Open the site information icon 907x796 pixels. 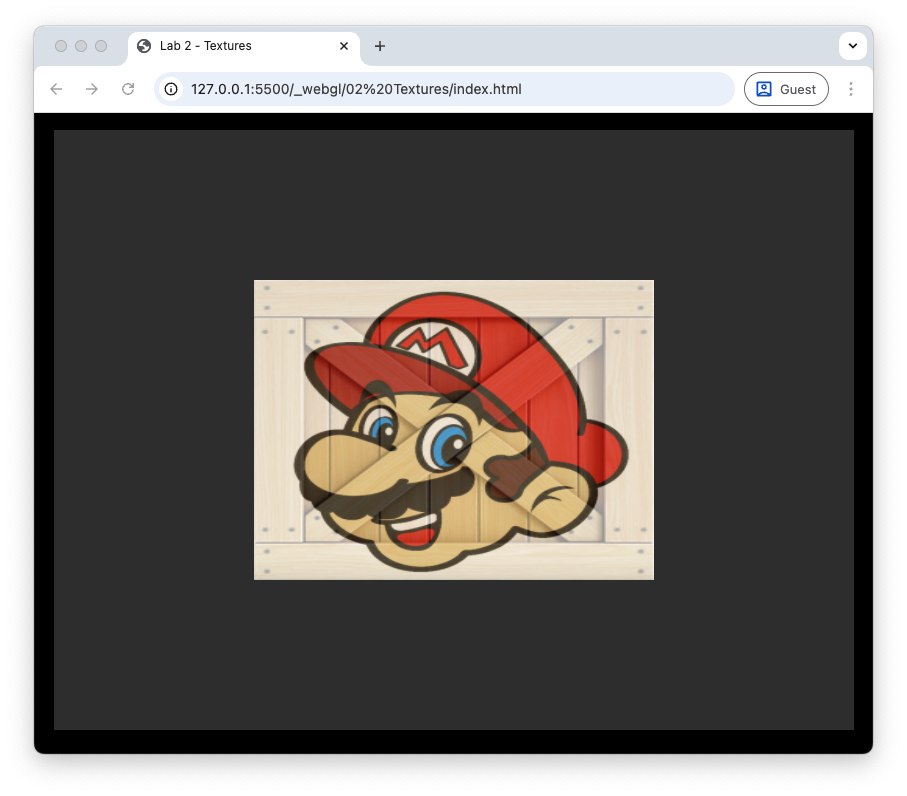pos(171,89)
